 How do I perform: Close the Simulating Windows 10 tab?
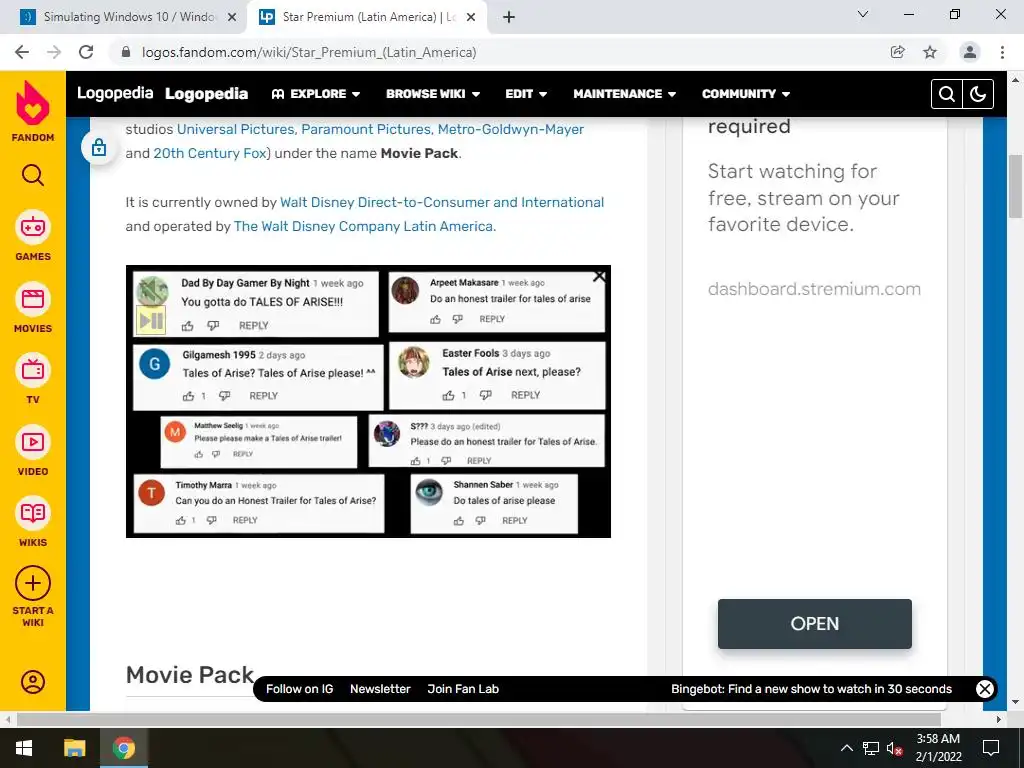(232, 17)
